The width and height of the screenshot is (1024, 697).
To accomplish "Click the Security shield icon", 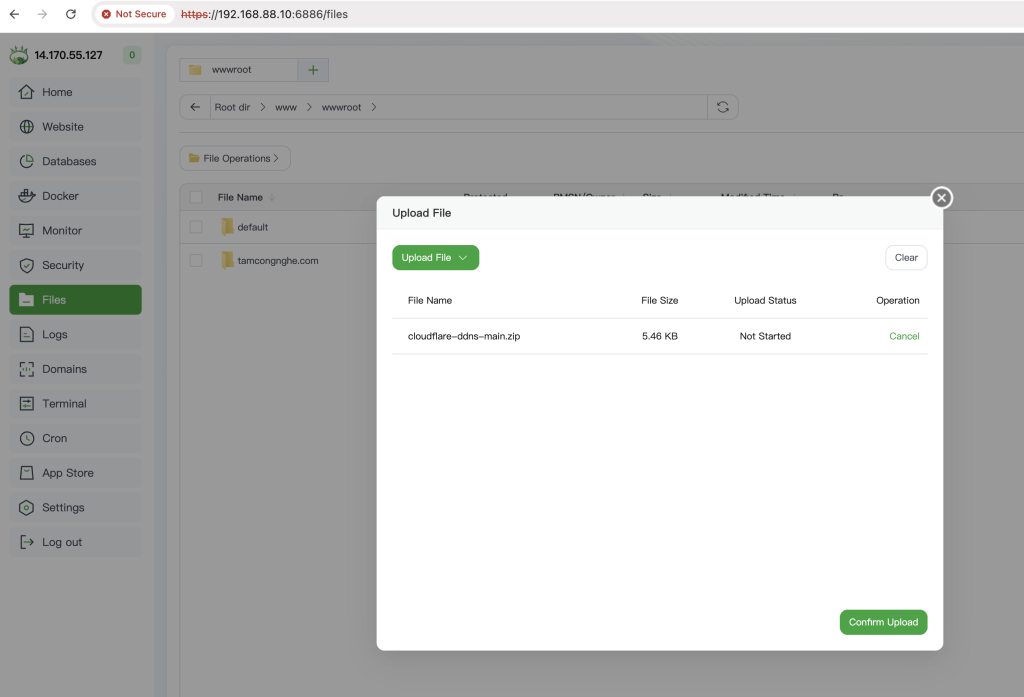I will [26, 265].
